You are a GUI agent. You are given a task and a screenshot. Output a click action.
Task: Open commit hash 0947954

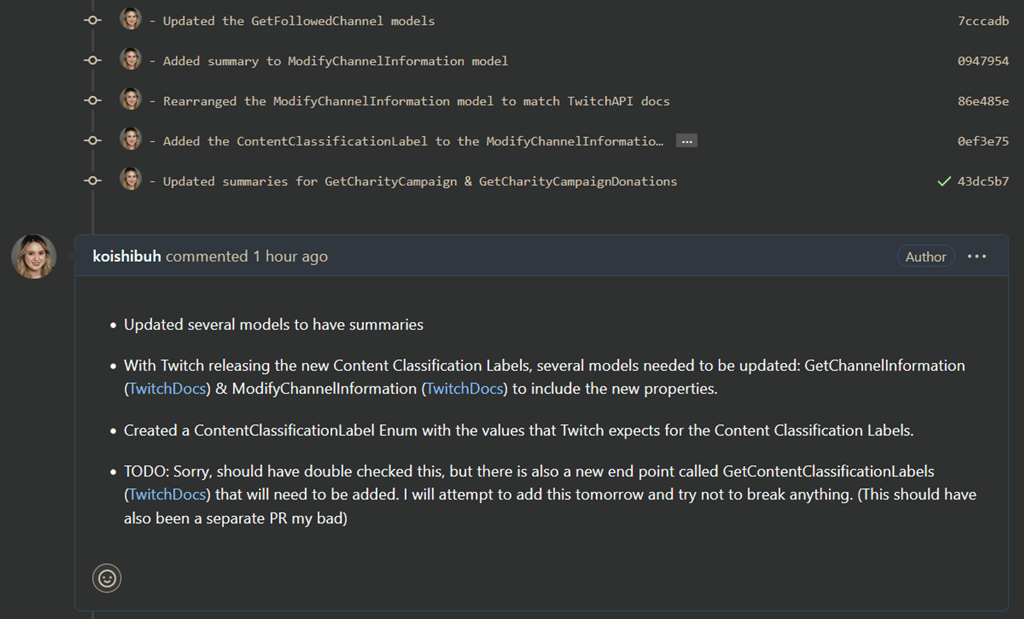pos(983,61)
